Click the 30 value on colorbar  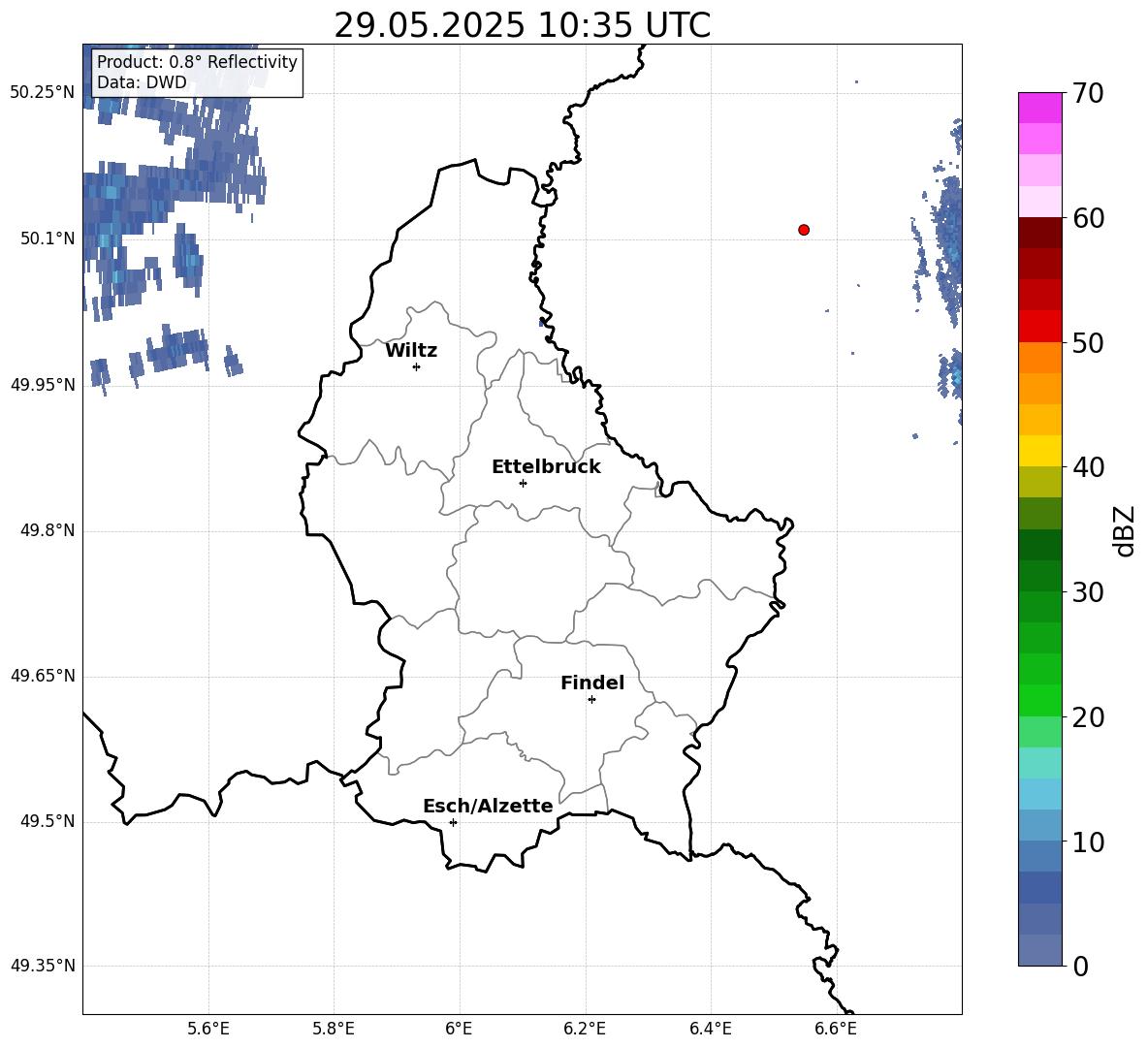[x=1088, y=592]
